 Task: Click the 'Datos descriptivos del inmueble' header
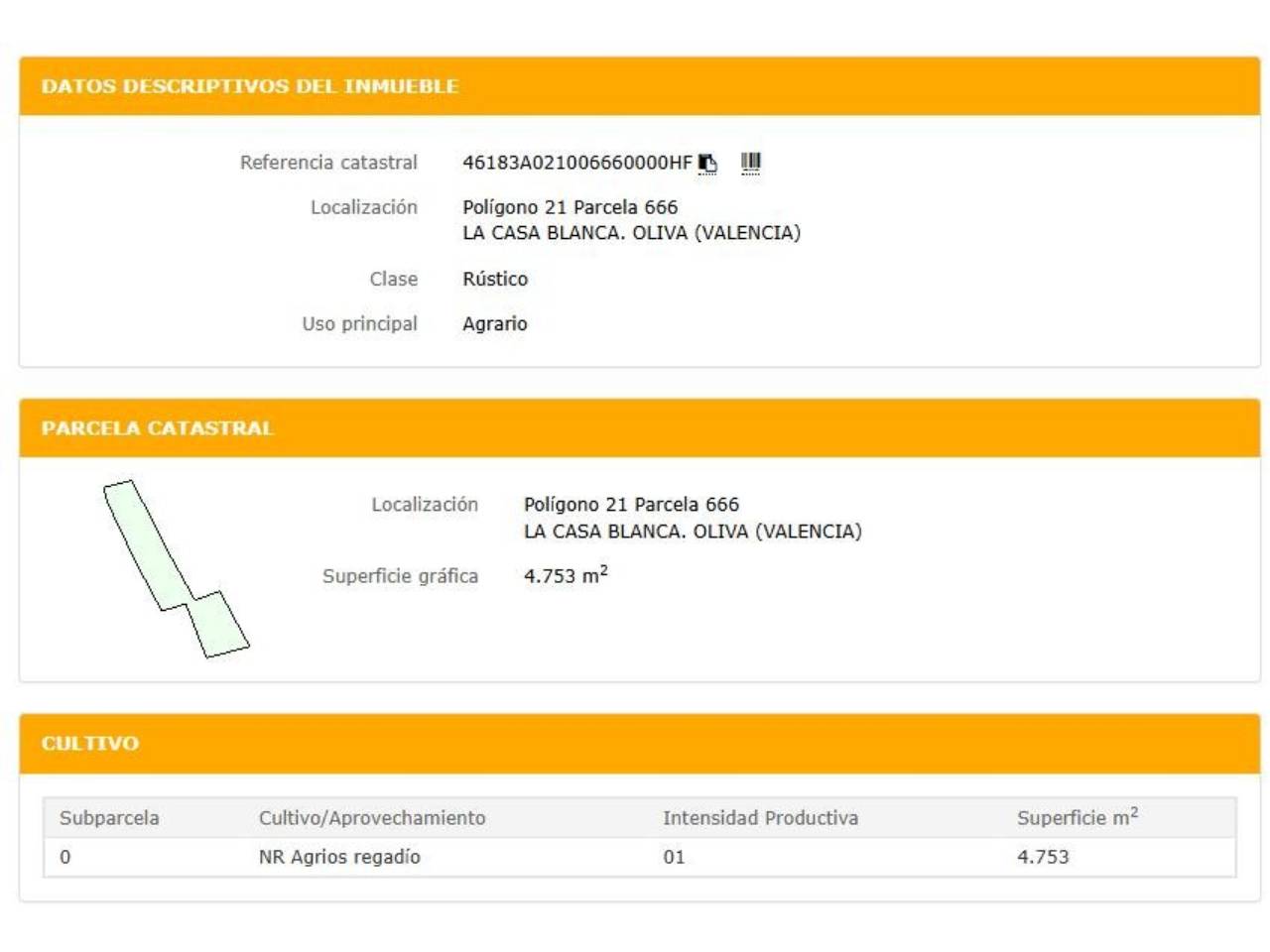pyautogui.click(x=250, y=86)
